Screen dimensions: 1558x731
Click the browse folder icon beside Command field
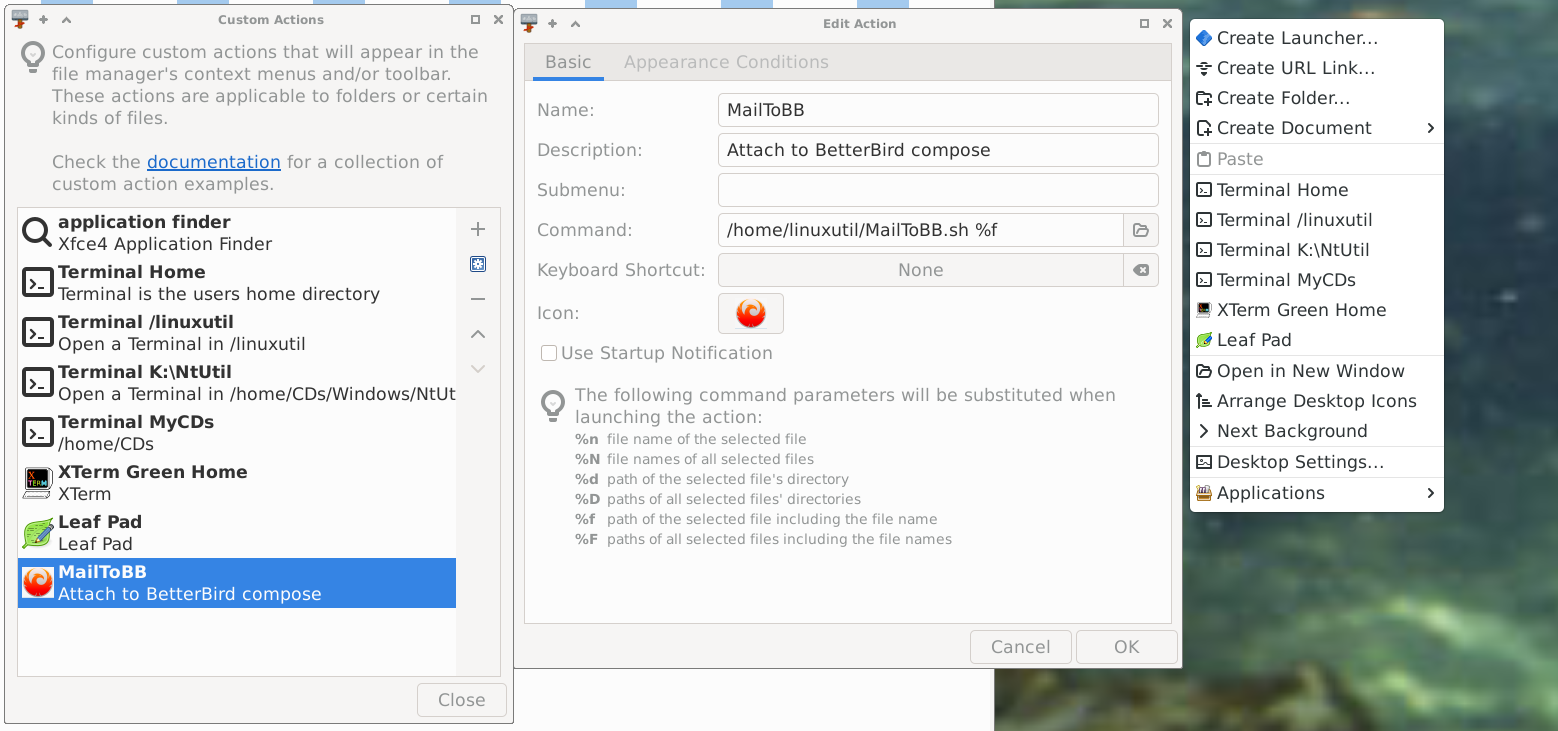tap(1140, 230)
